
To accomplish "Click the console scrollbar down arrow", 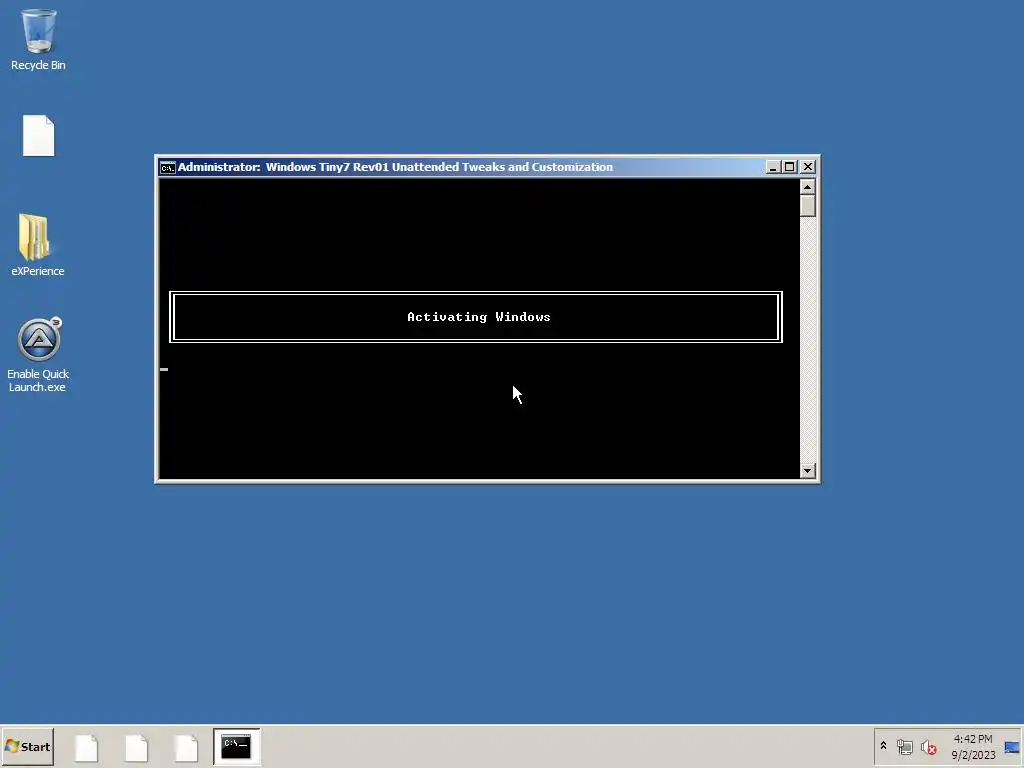I will pos(808,471).
